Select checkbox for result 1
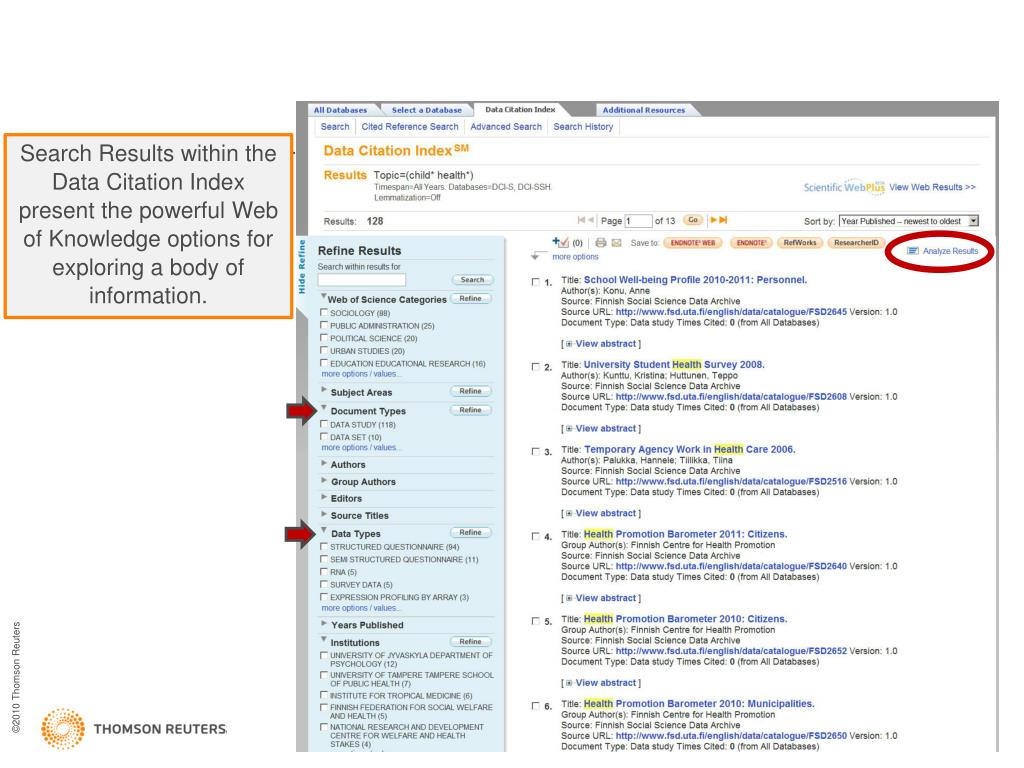This screenshot has height=768, width=1024. coord(536,282)
